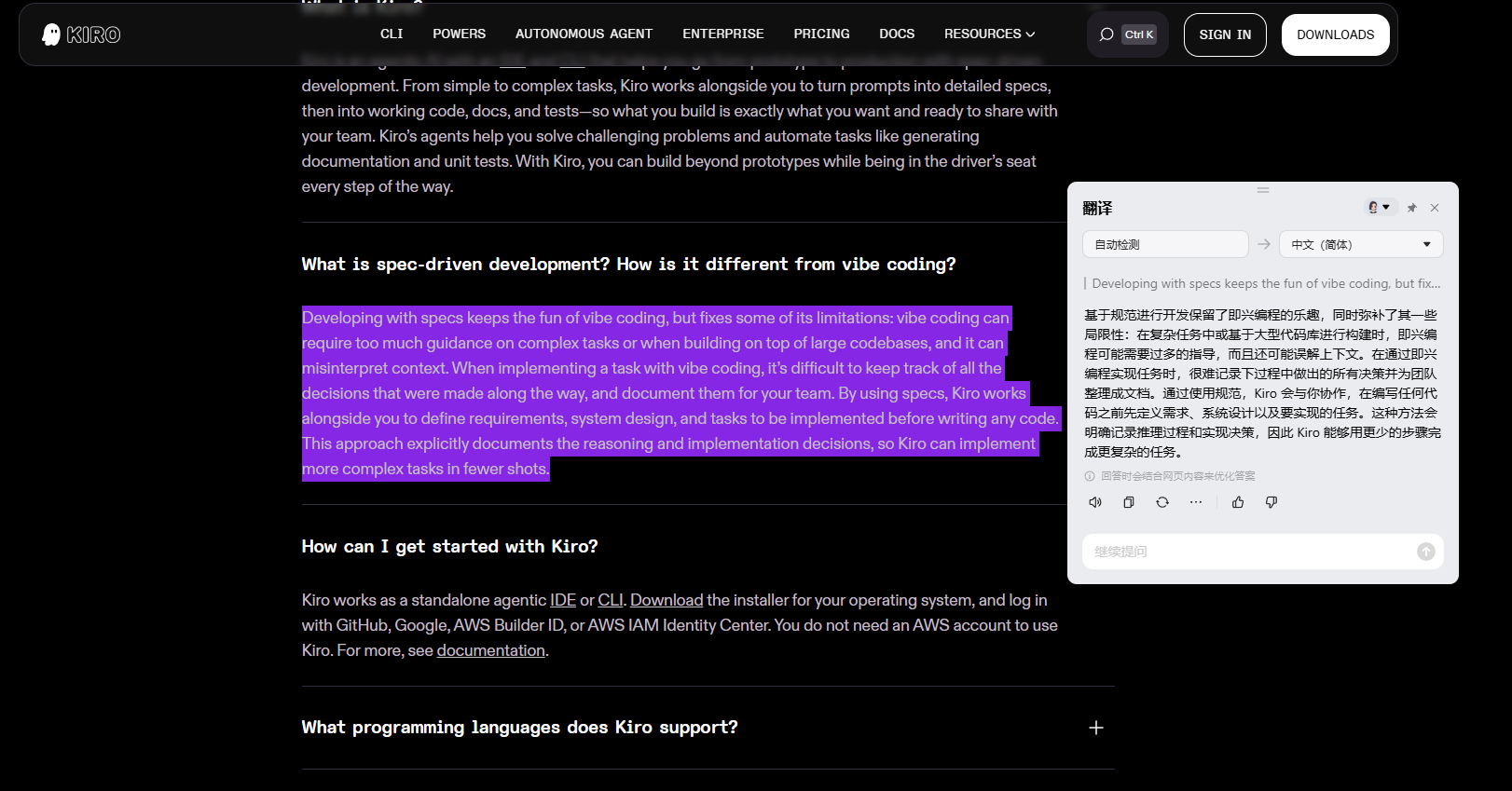This screenshot has height=791, width=1512.
Task: Pin the translation popup
Action: (x=1411, y=208)
